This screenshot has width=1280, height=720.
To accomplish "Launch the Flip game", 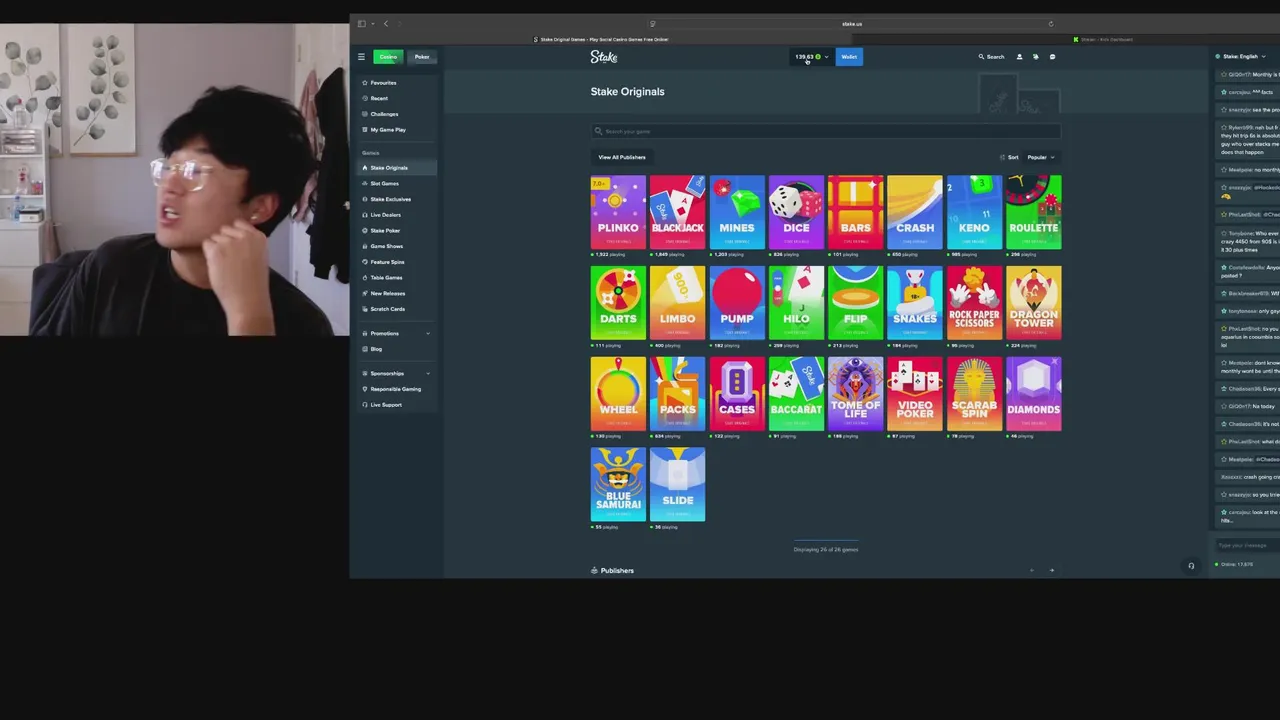I will [856, 302].
